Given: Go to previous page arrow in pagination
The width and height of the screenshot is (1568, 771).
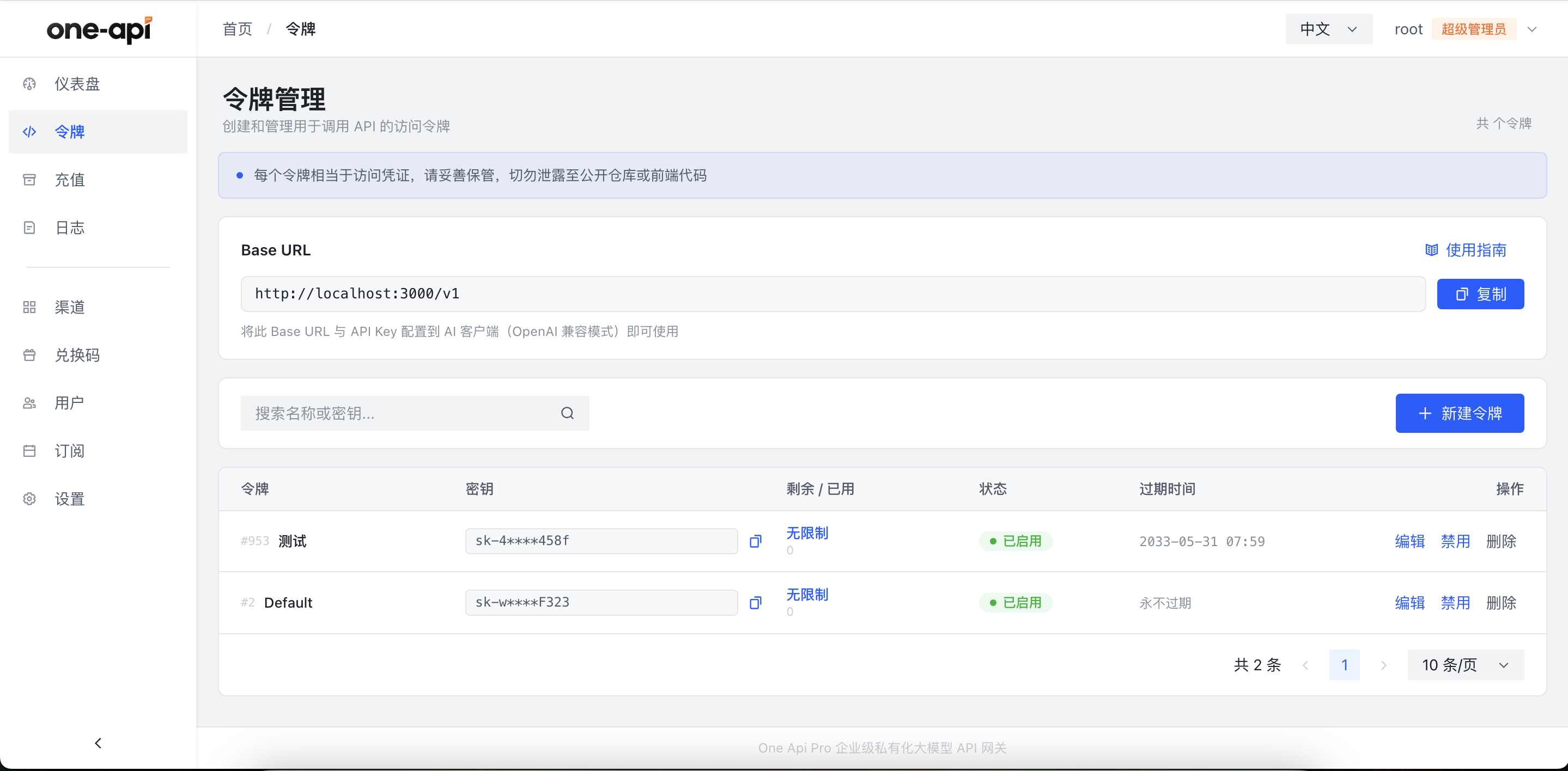Looking at the screenshot, I should coord(1305,665).
